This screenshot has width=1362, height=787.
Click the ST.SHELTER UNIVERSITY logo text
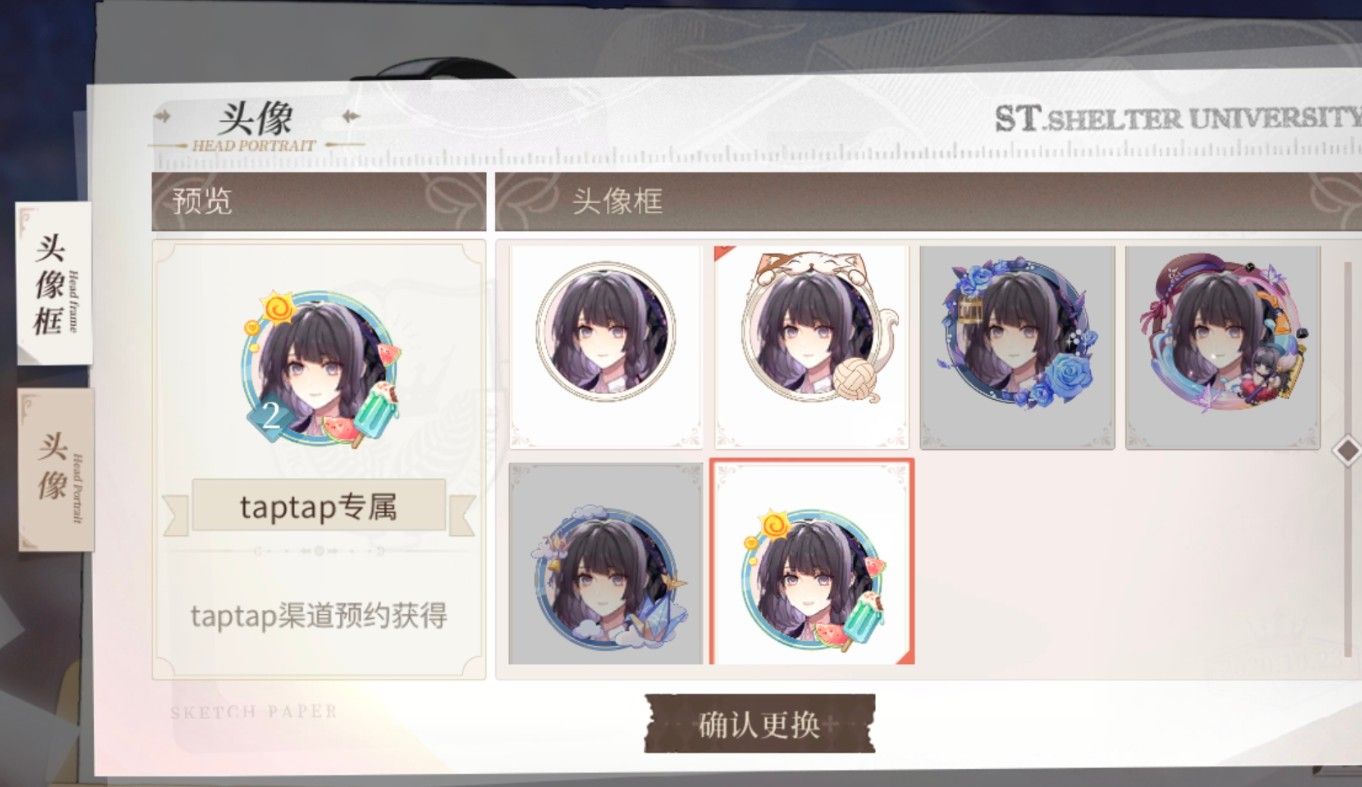[x=1178, y=119]
